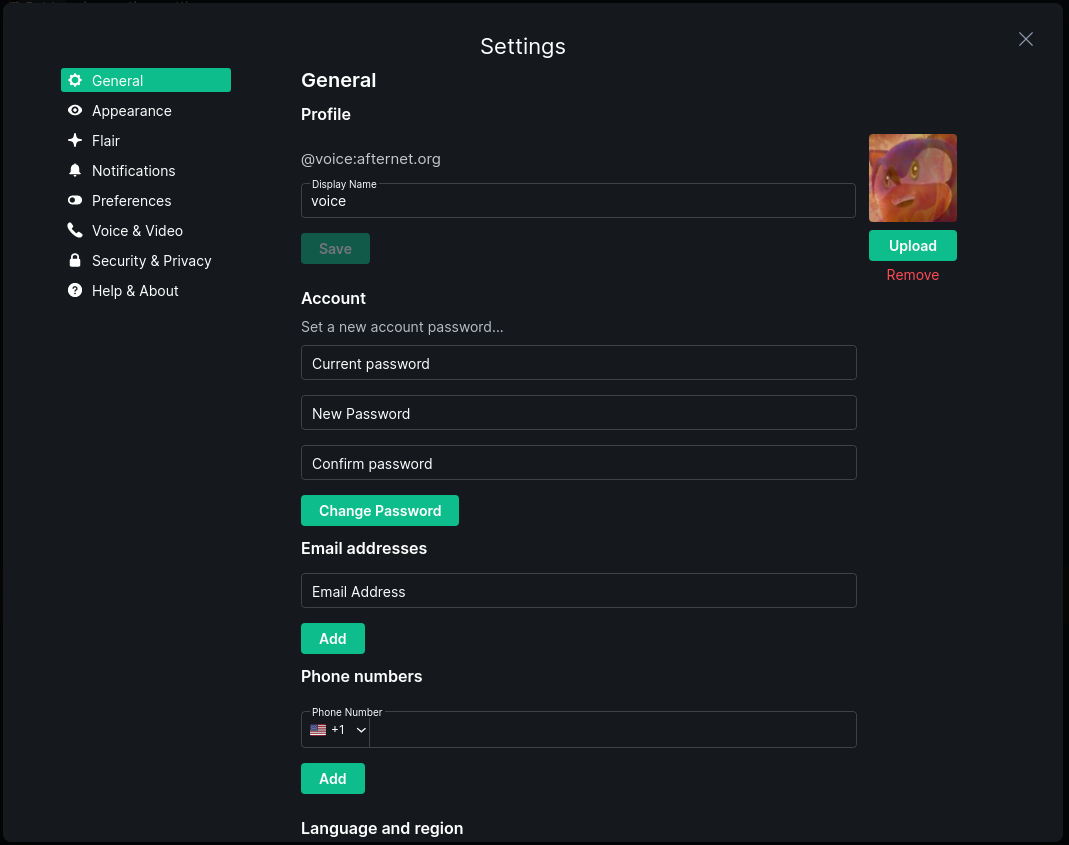Upload a new profile picture
Viewport: 1069px width, 845px height.
[x=912, y=246]
